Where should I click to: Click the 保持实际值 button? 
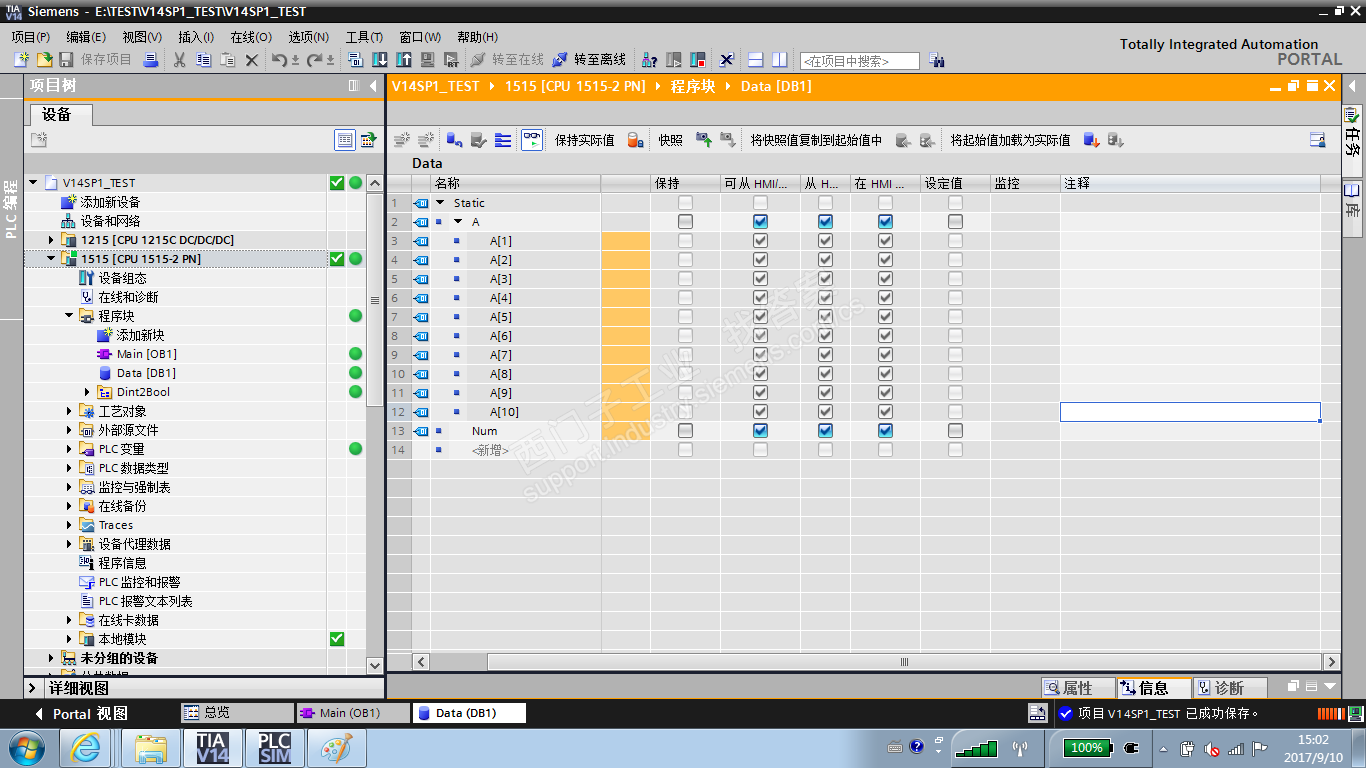585,140
